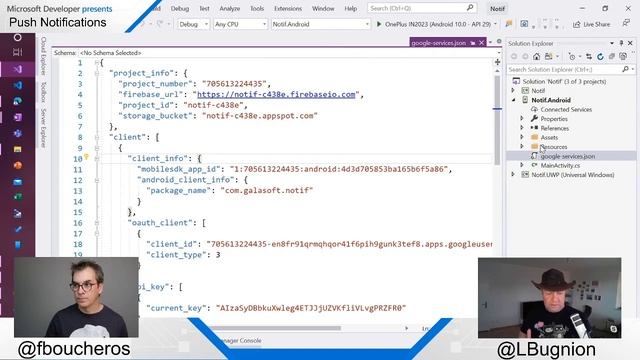
Task: Click the Cortana circle in the taskbar
Action: (18, 38)
